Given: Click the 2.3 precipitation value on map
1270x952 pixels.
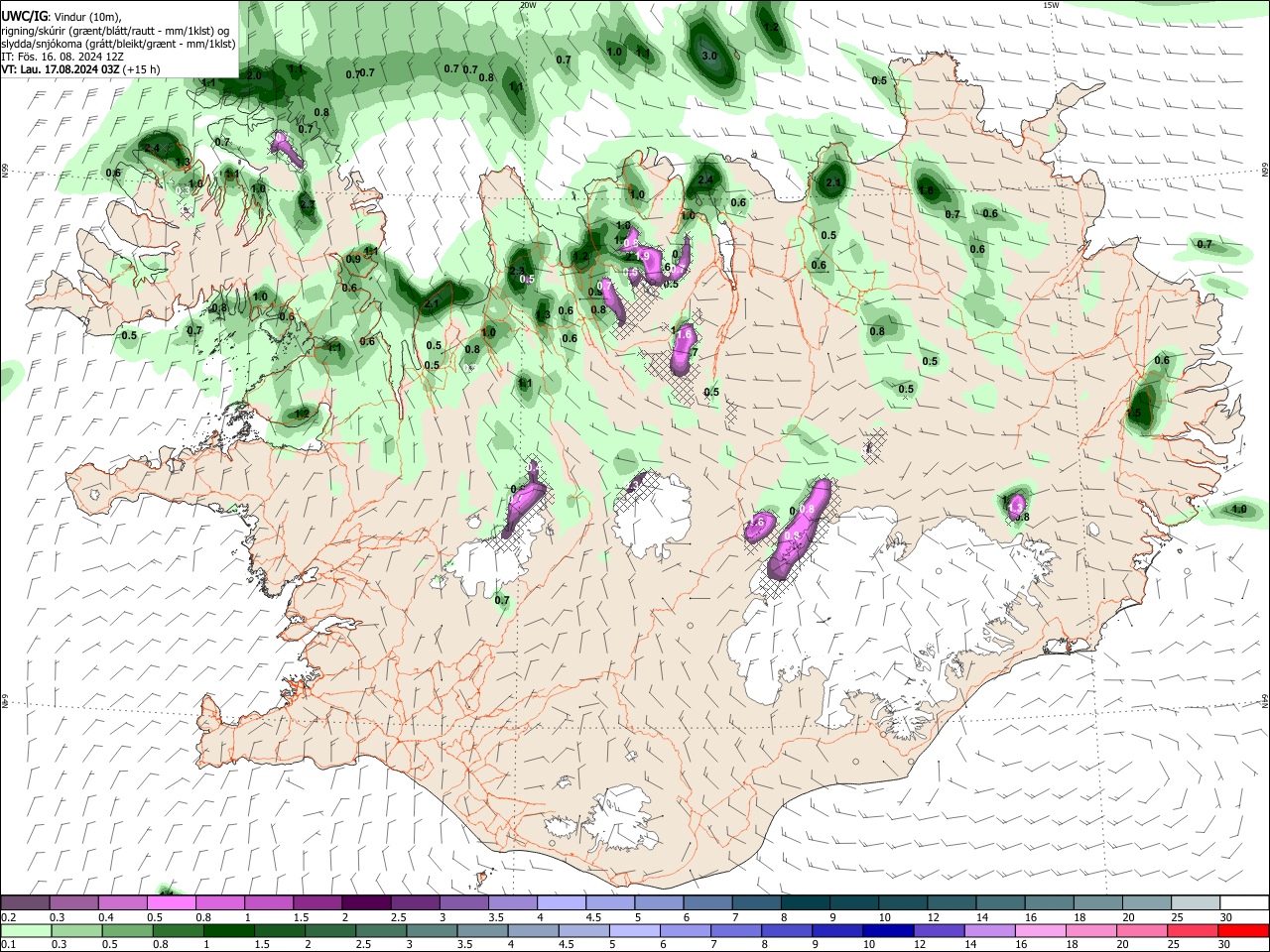Looking at the screenshot, I should 517,271.
